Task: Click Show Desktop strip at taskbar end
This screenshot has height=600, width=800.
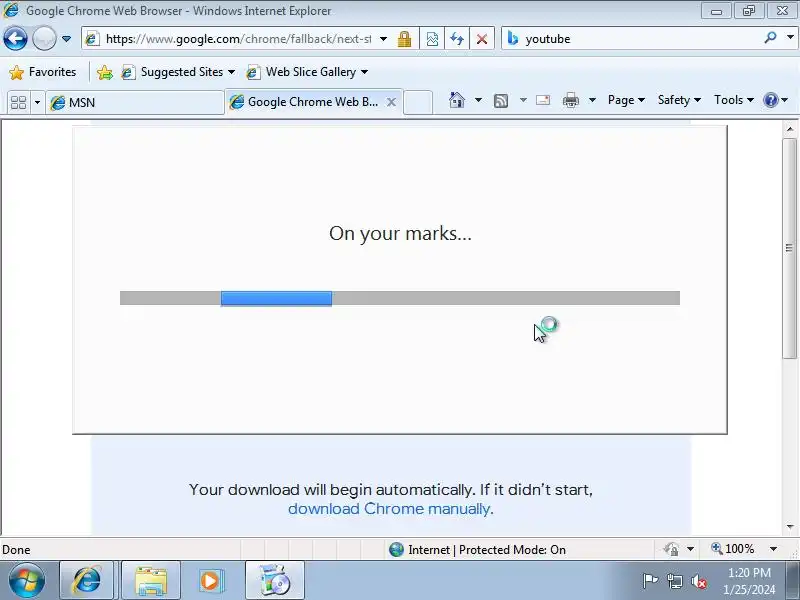Action: pyautogui.click(x=793, y=581)
